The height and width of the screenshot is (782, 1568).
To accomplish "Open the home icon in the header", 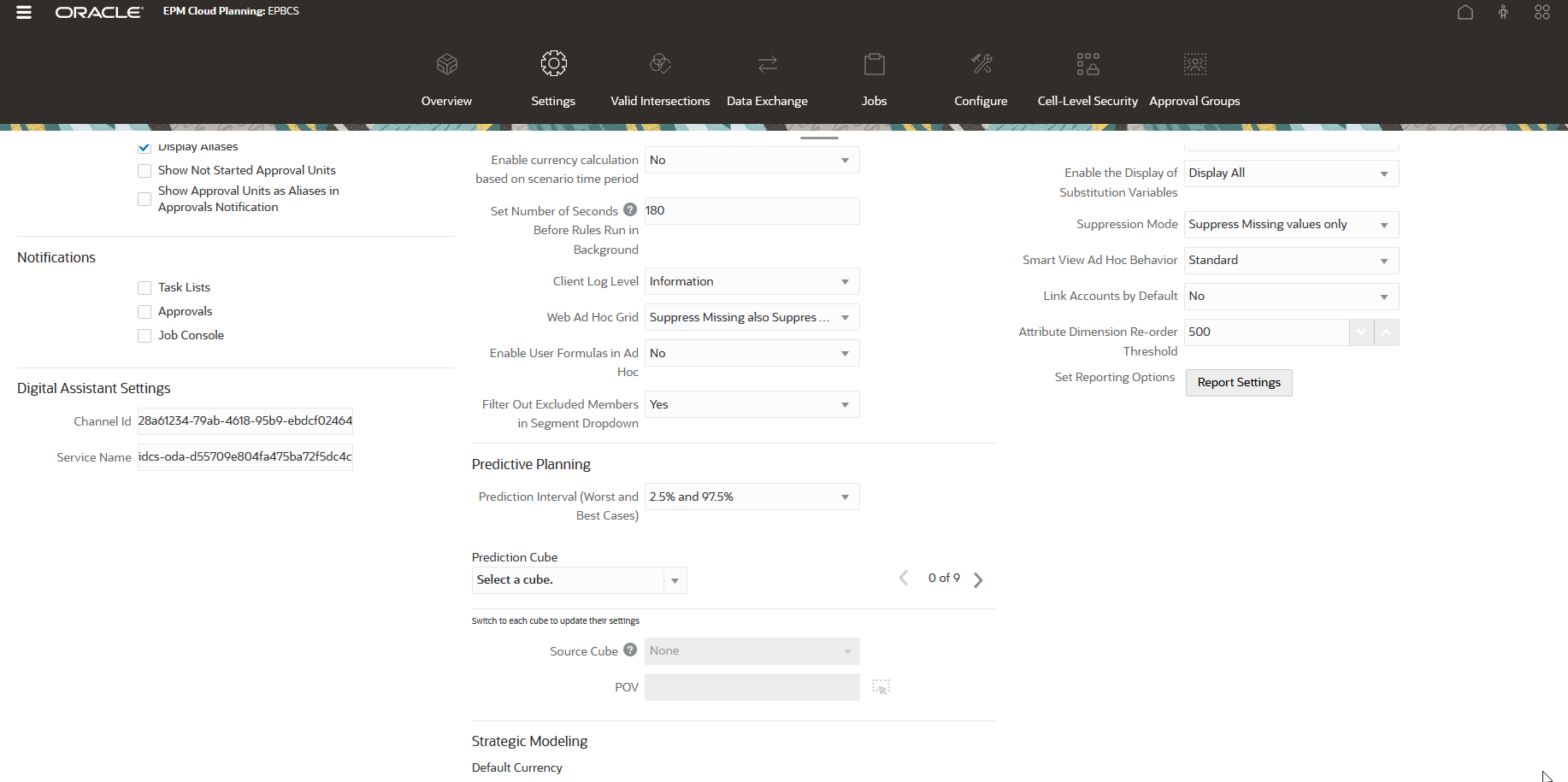I will tap(1465, 12).
